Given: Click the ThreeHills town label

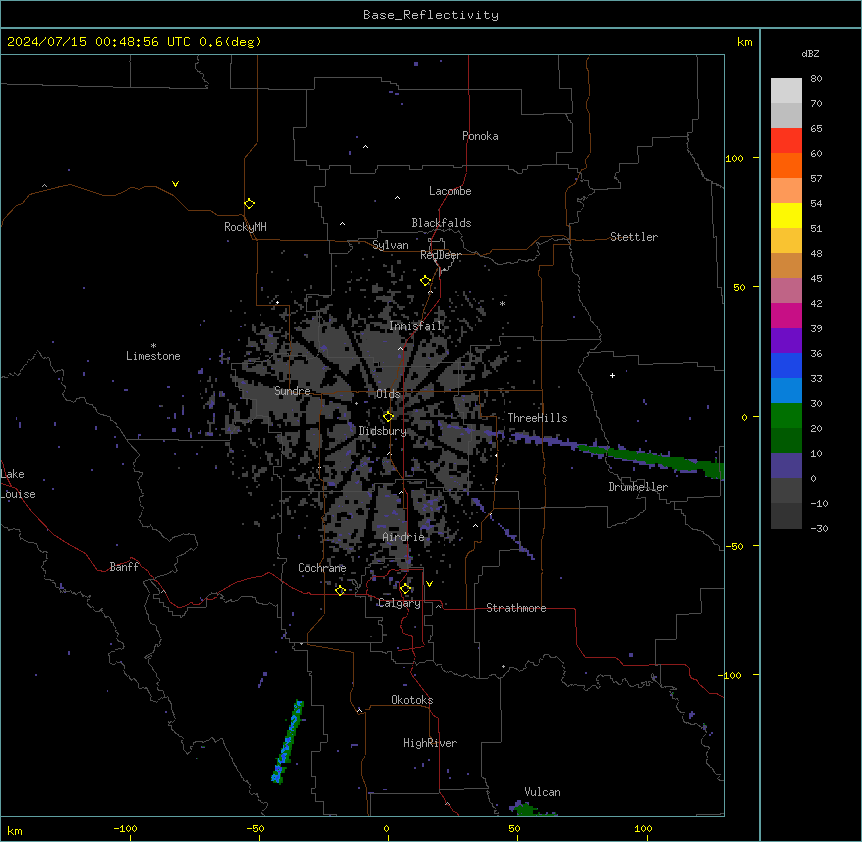Looking at the screenshot, I should [x=537, y=418].
